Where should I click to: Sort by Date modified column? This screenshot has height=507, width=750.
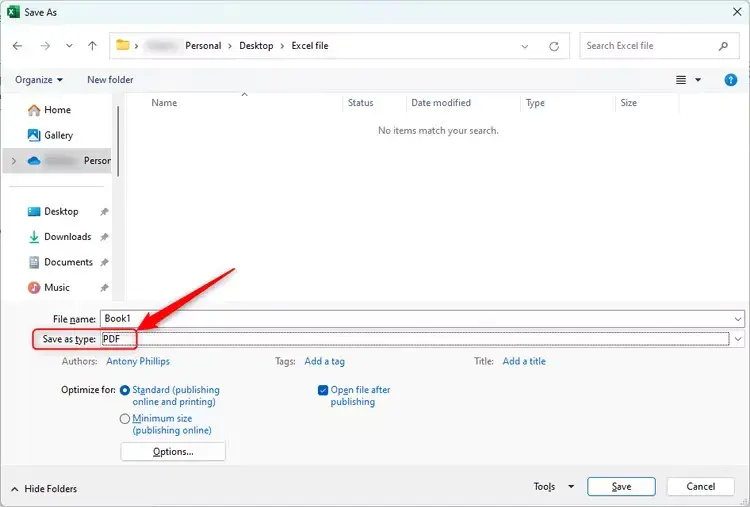coord(441,103)
